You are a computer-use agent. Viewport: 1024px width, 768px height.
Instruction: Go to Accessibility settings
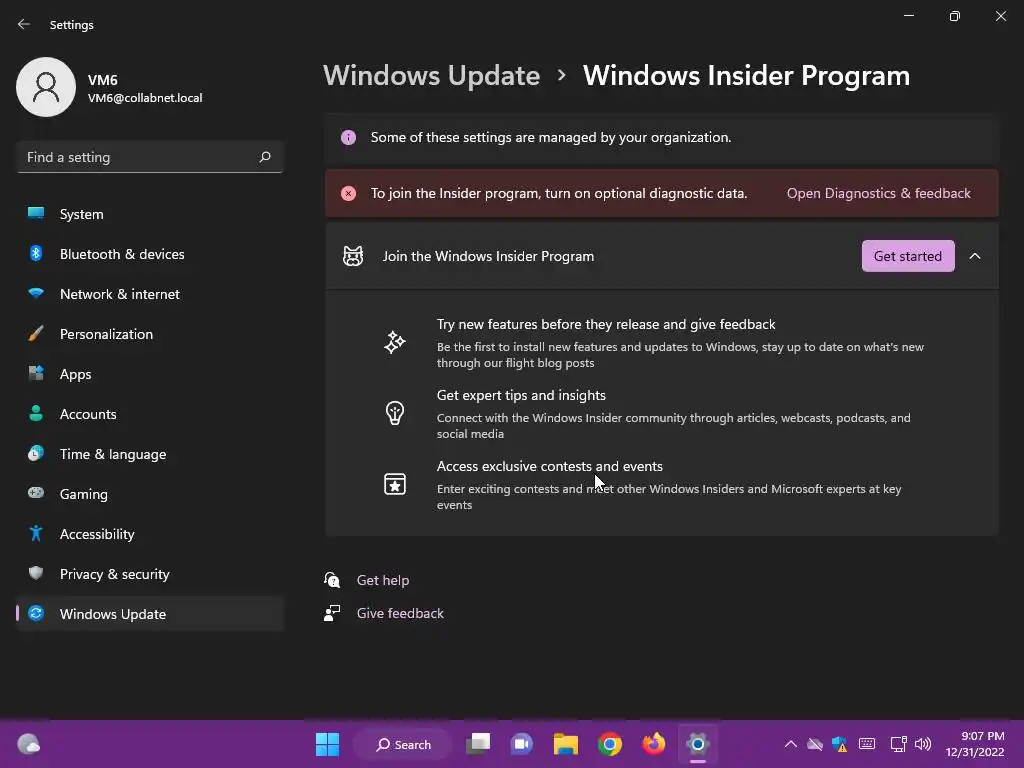click(150, 534)
